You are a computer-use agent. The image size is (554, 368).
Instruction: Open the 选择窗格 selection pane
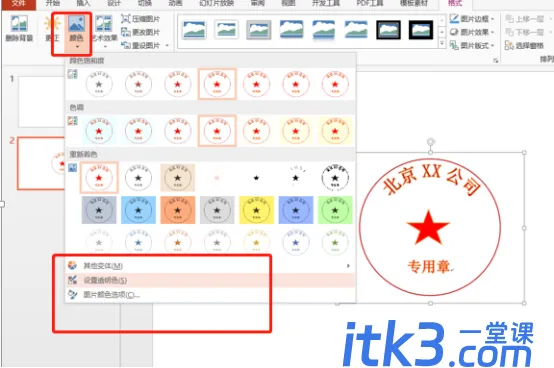[x=524, y=45]
